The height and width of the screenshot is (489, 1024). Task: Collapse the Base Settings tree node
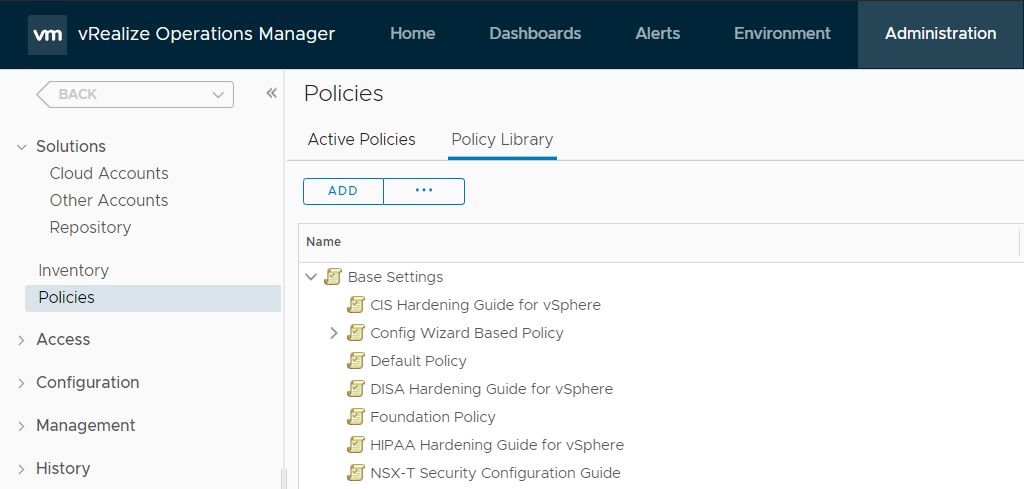click(x=312, y=277)
